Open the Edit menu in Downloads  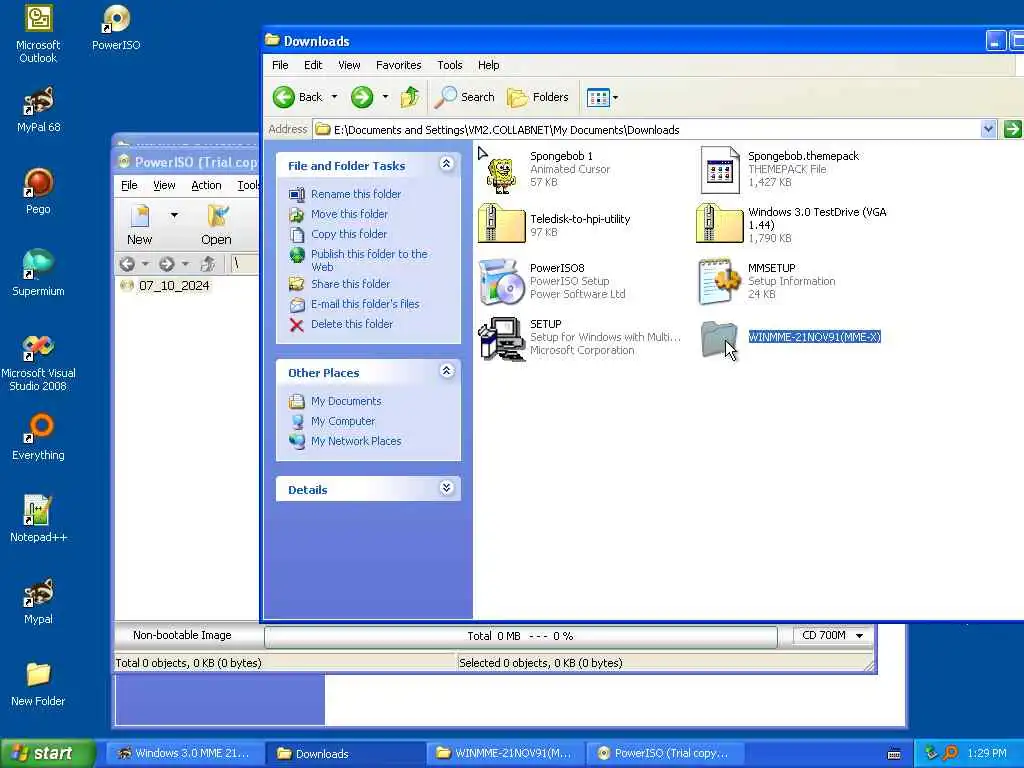coord(313,65)
